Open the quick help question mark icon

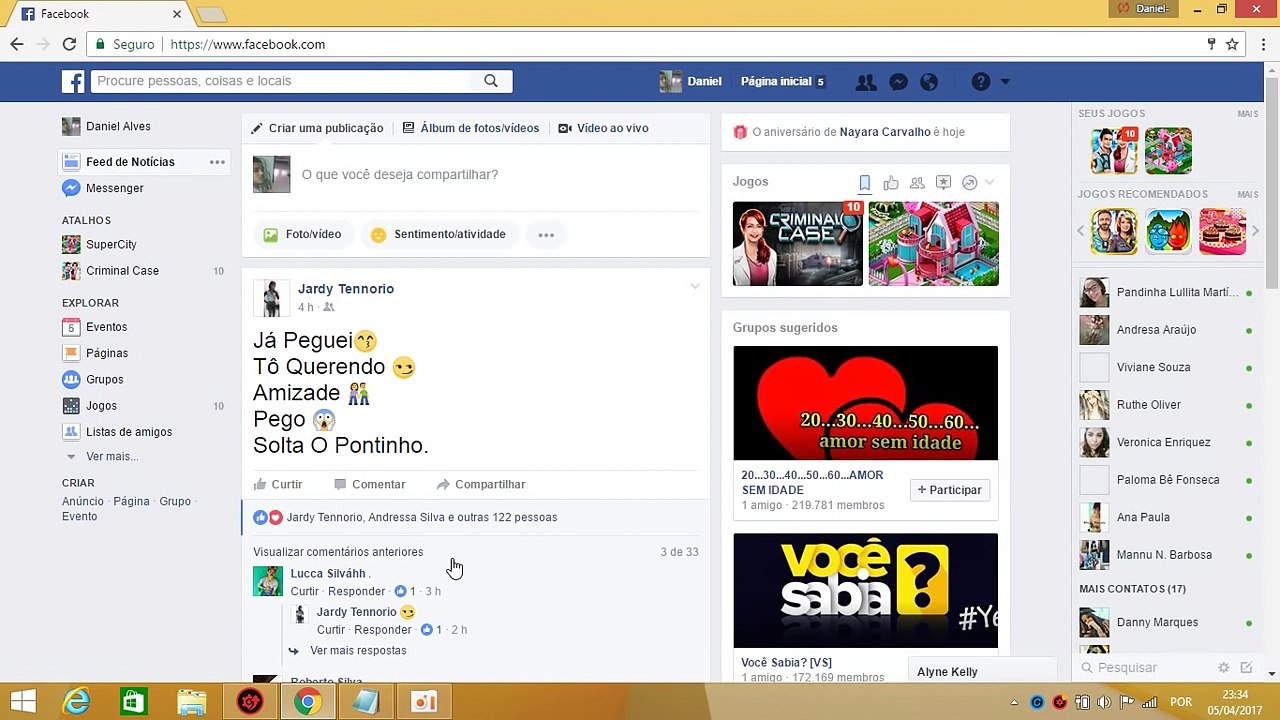click(981, 82)
